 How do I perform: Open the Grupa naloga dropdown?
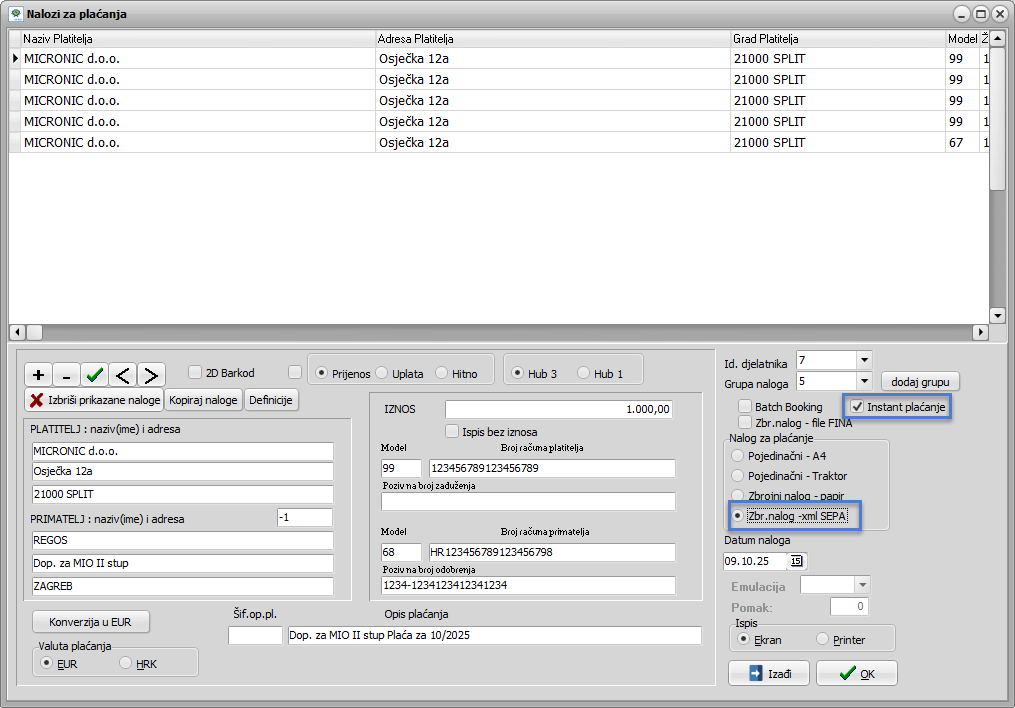tap(864, 381)
